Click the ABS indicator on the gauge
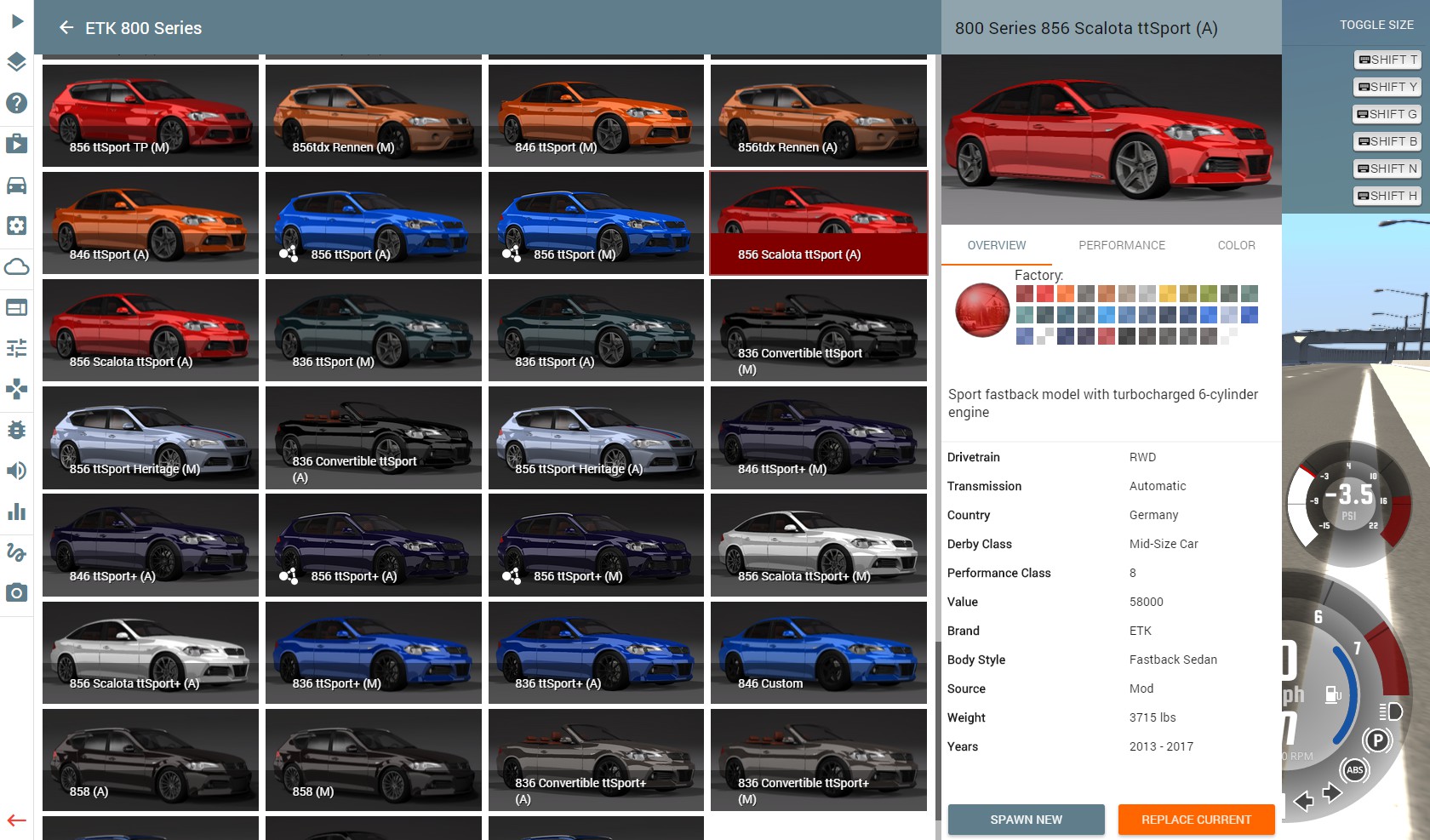This screenshot has height=840, width=1430. 1355,770
